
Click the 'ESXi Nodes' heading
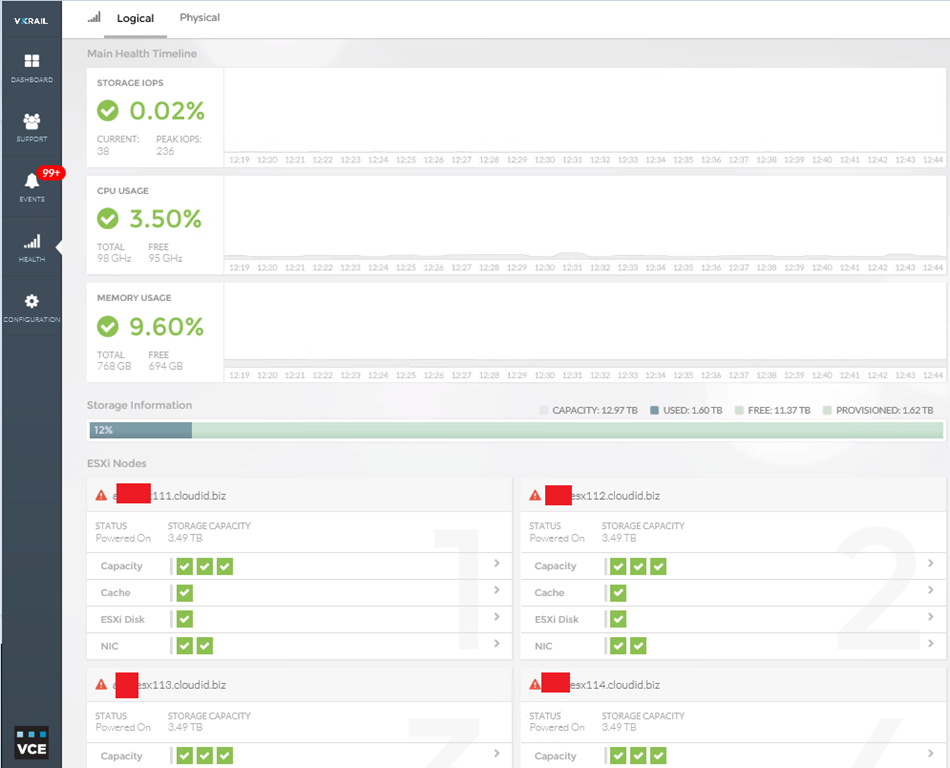point(116,463)
